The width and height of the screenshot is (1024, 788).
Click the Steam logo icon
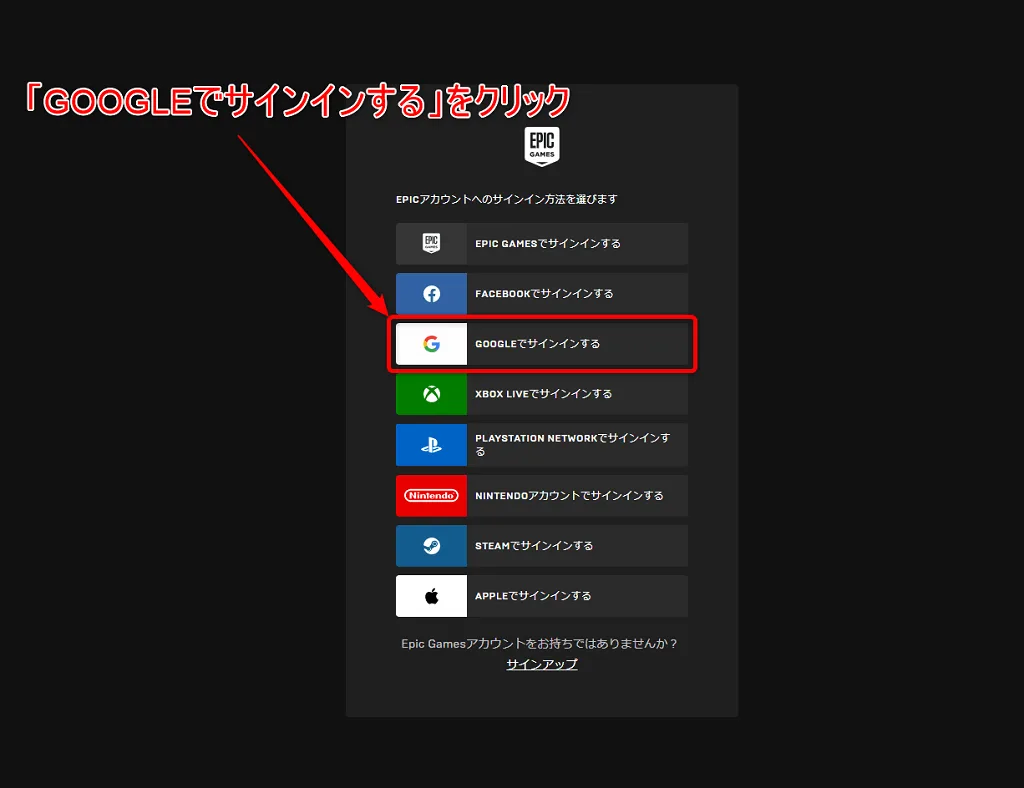431,546
